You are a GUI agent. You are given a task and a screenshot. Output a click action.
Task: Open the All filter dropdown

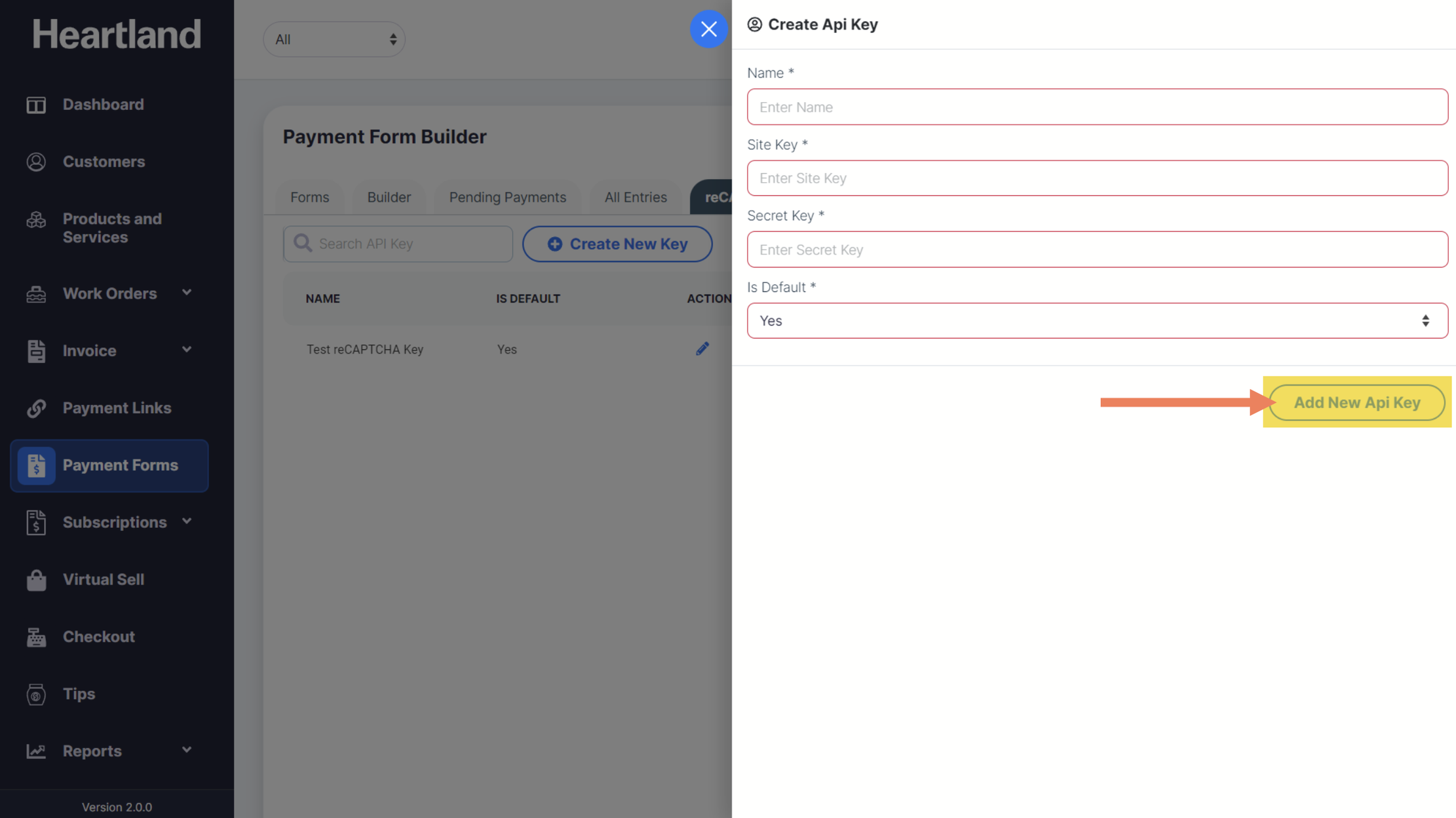[x=334, y=39]
